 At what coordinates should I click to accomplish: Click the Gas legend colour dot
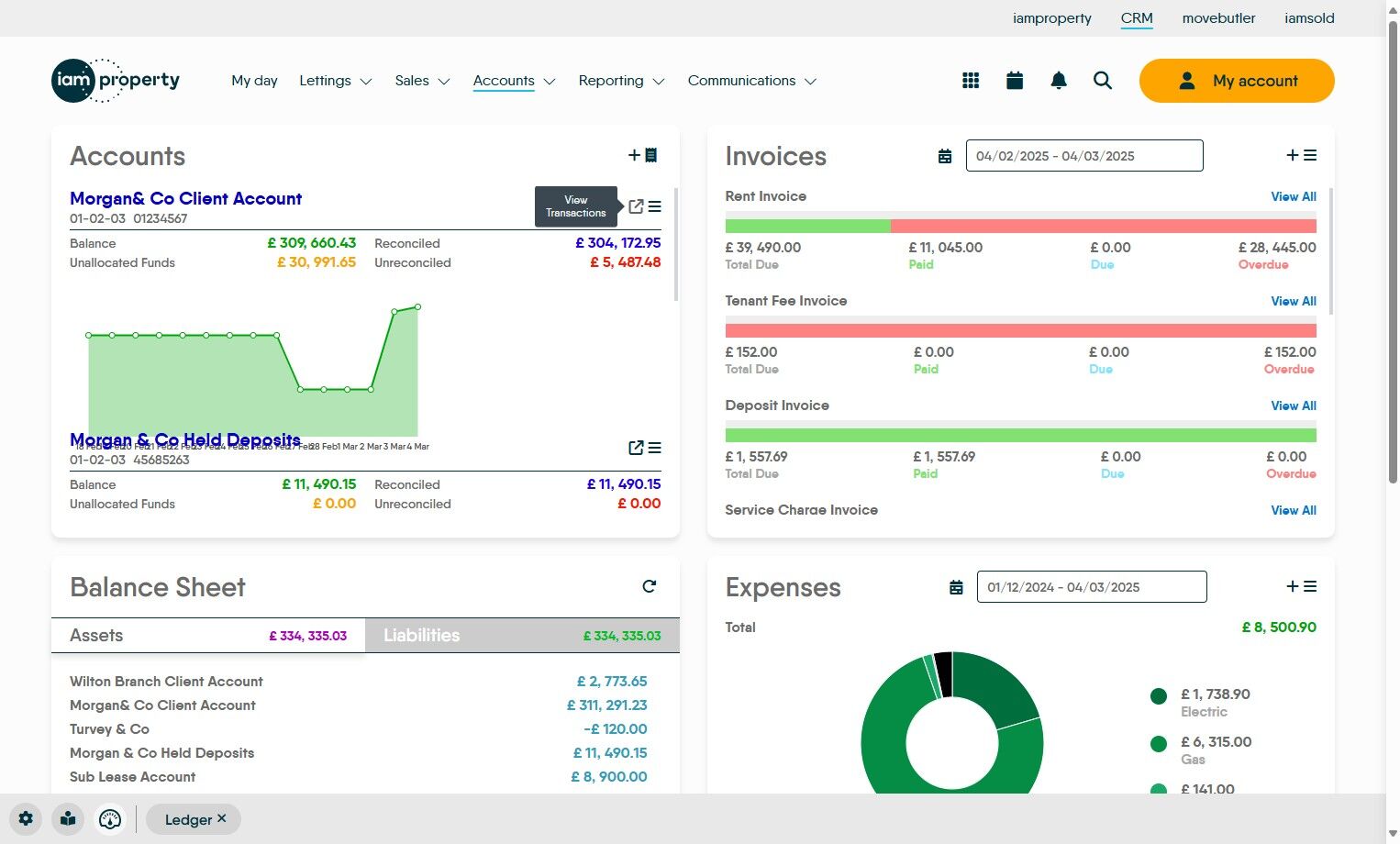pyautogui.click(x=1159, y=744)
